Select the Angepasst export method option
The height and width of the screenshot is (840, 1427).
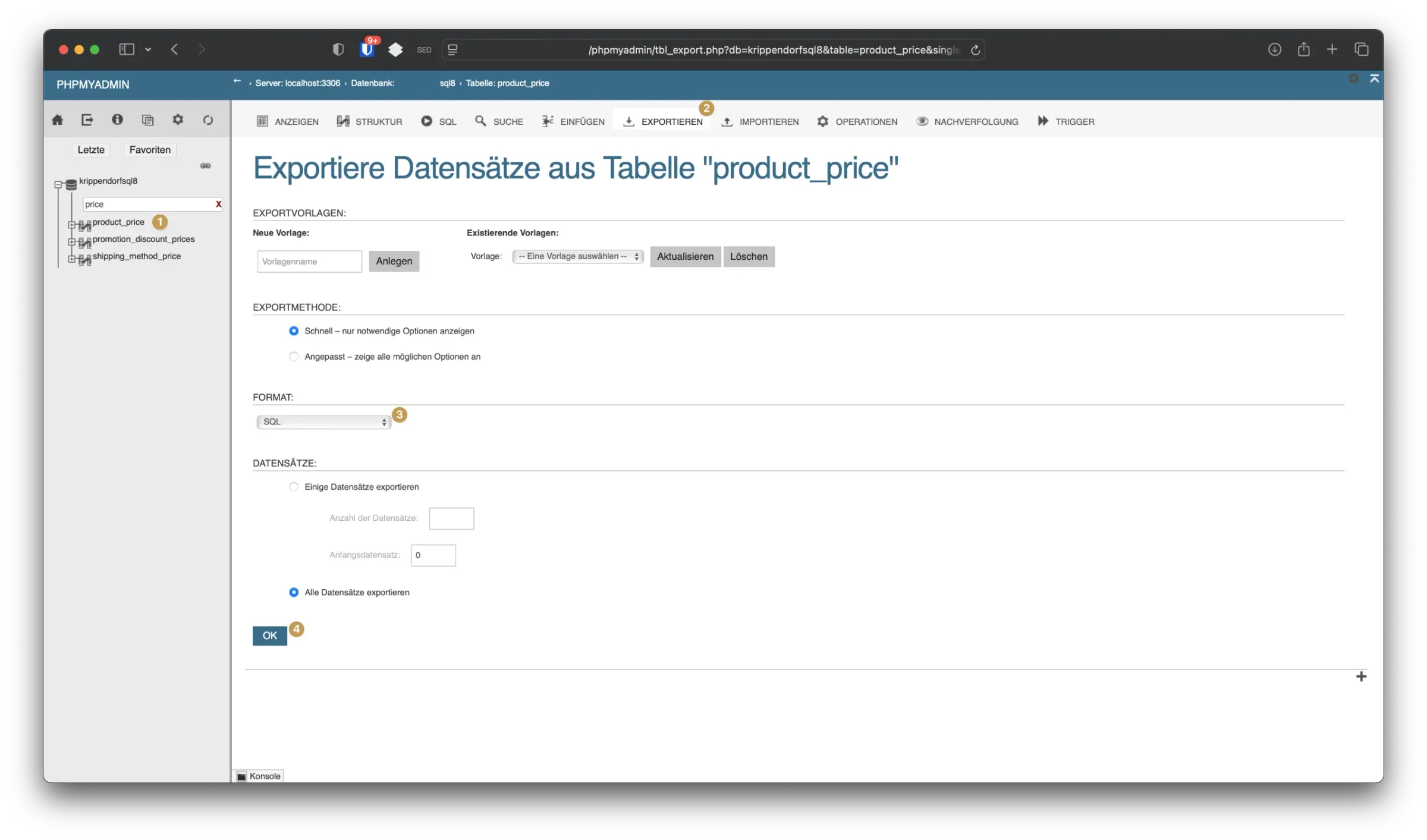click(x=294, y=357)
